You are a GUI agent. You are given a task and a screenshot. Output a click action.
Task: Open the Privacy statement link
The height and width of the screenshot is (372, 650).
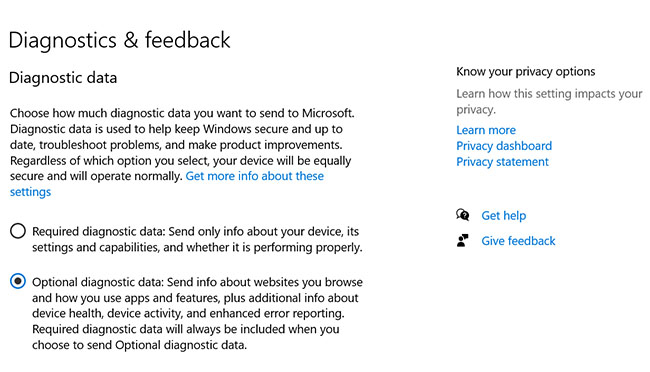click(x=502, y=162)
